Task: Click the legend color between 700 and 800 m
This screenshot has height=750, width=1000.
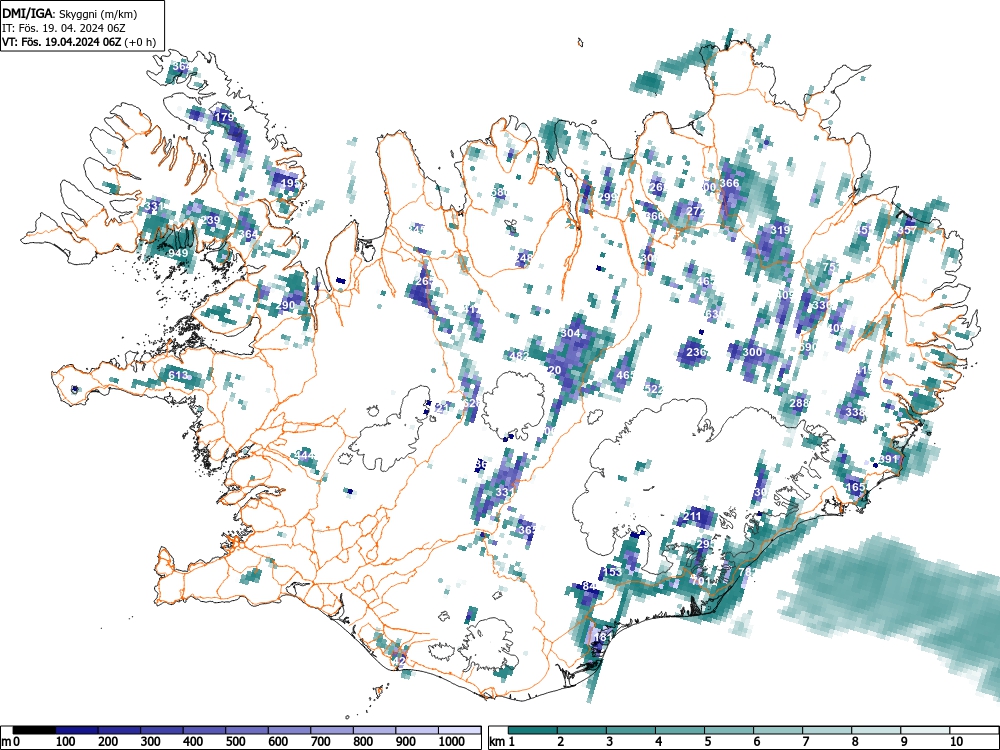Action: point(332,730)
